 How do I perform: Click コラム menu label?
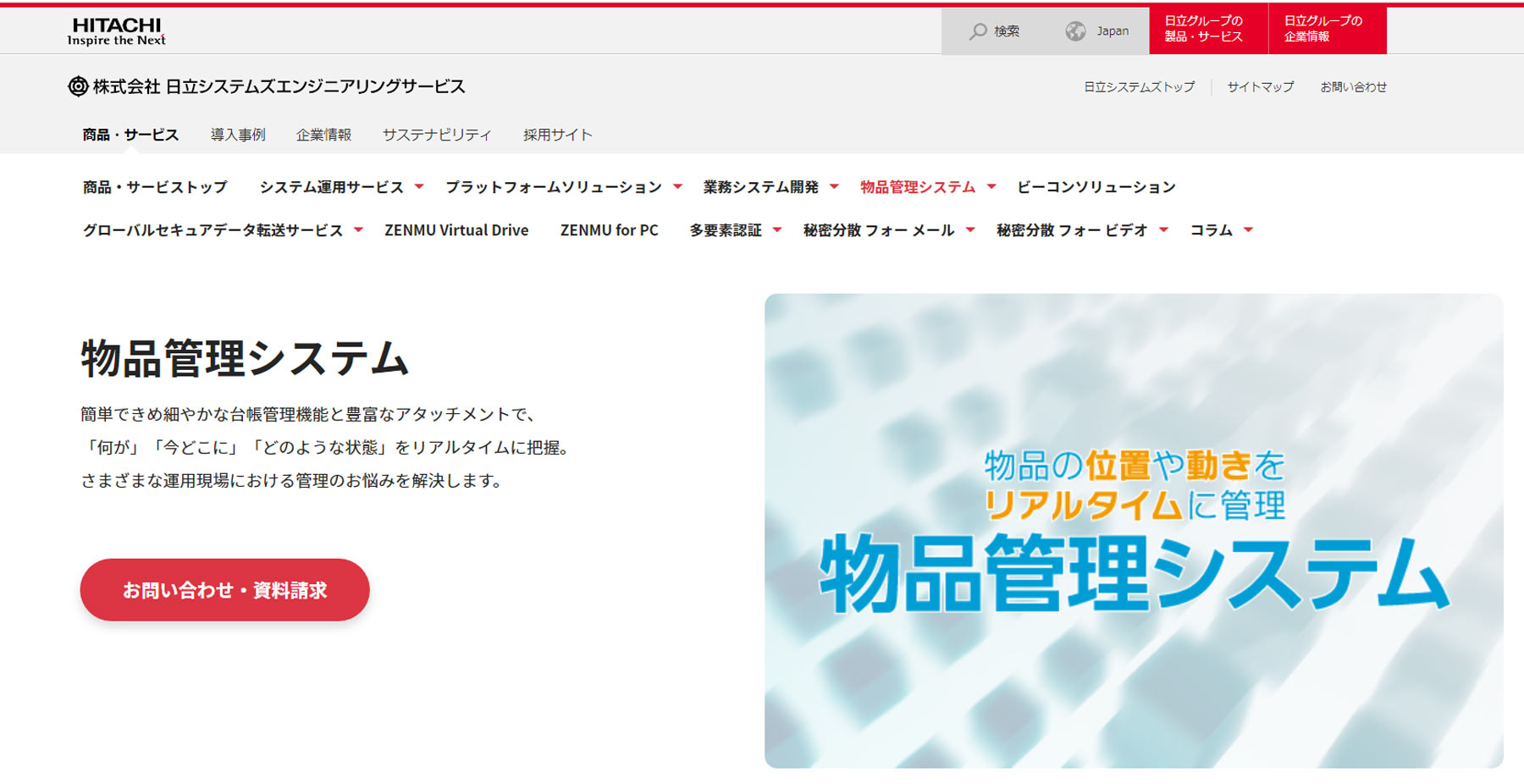[x=1212, y=230]
